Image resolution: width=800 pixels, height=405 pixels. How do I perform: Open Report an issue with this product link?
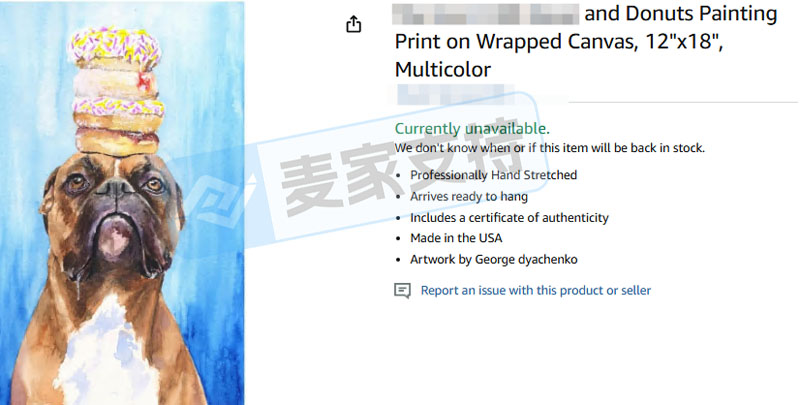[536, 290]
